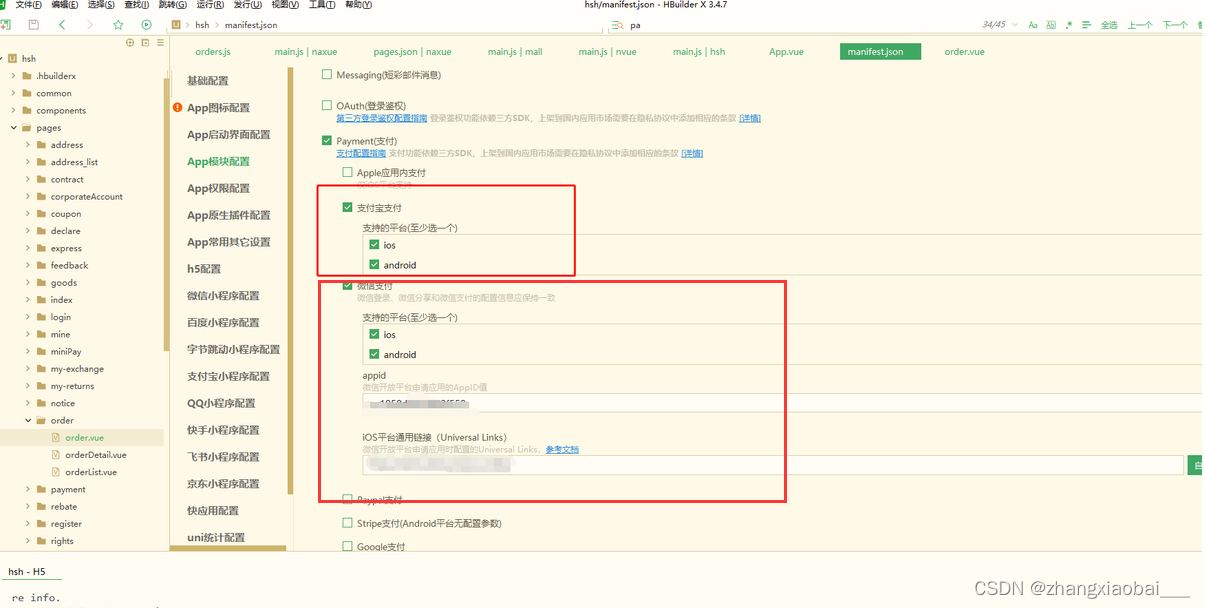Expand the components folder
The width and height of the screenshot is (1205, 608).
coord(13,110)
